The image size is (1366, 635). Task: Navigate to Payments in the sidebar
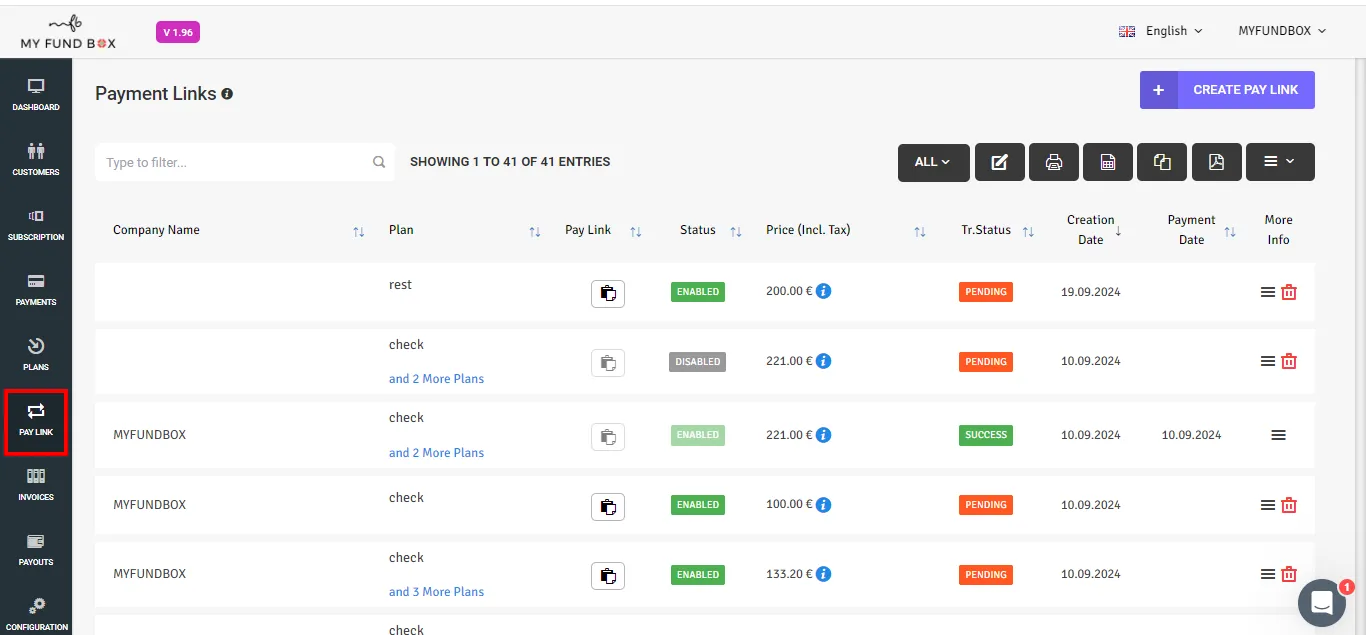[36, 289]
